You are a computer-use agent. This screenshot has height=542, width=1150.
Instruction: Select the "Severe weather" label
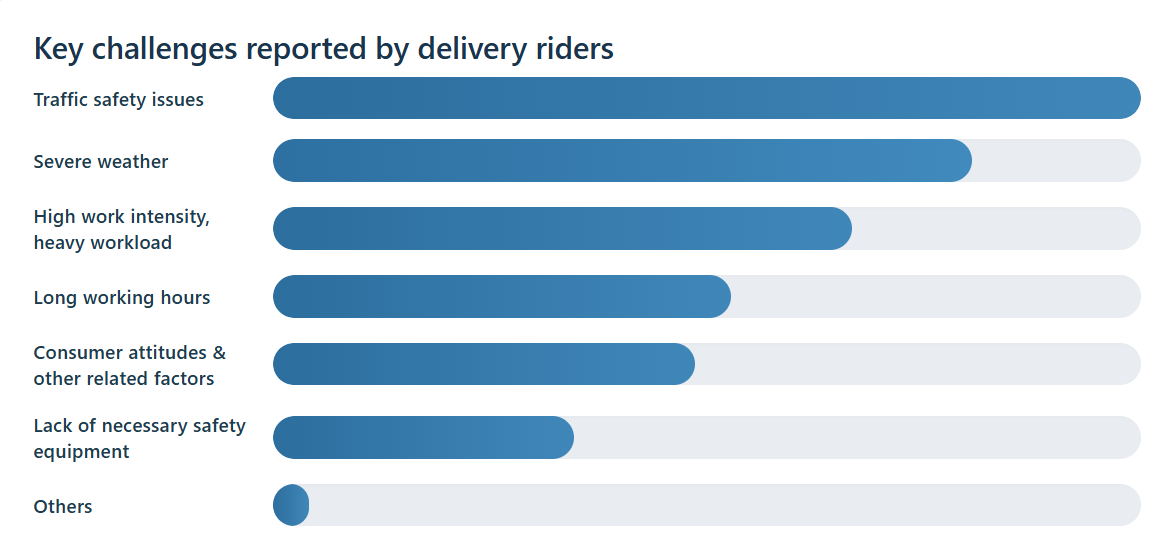pos(101,162)
